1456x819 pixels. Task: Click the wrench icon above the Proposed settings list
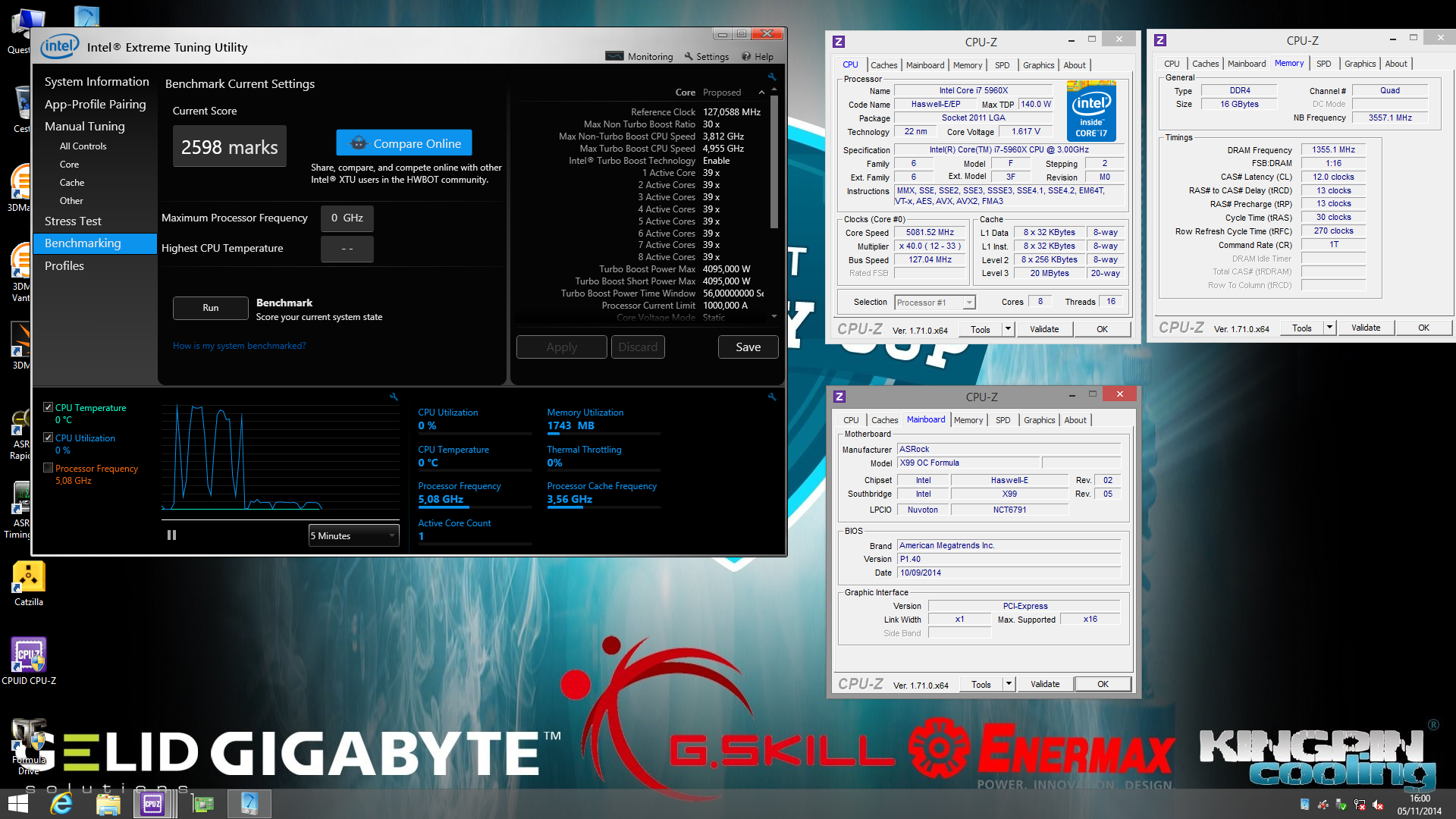(x=772, y=77)
